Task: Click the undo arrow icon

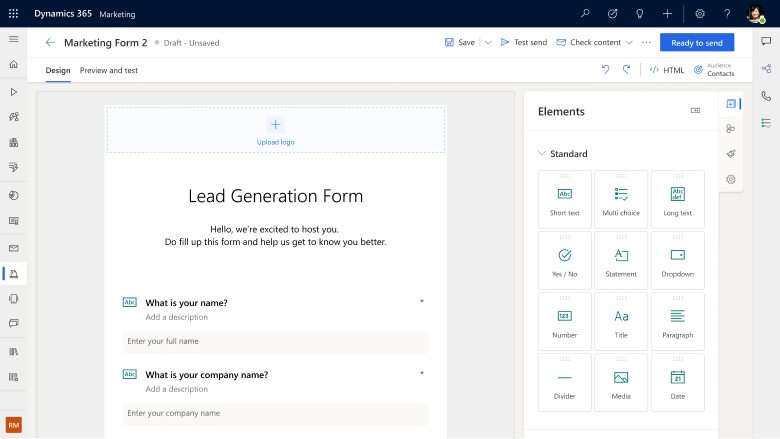Action: click(x=605, y=70)
